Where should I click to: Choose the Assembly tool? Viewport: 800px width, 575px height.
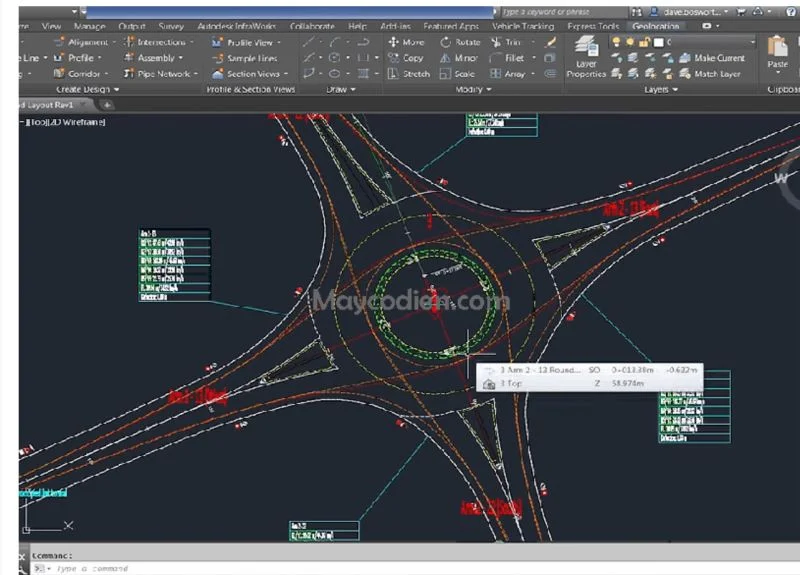point(150,58)
